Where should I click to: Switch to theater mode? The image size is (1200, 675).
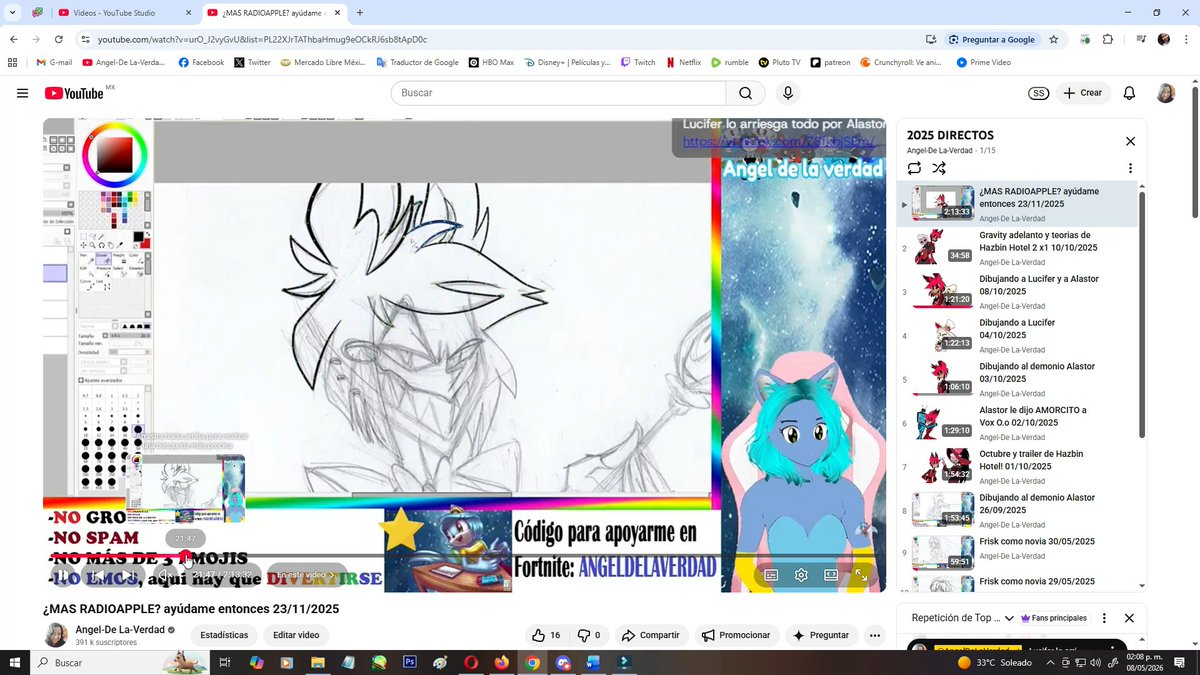point(831,575)
